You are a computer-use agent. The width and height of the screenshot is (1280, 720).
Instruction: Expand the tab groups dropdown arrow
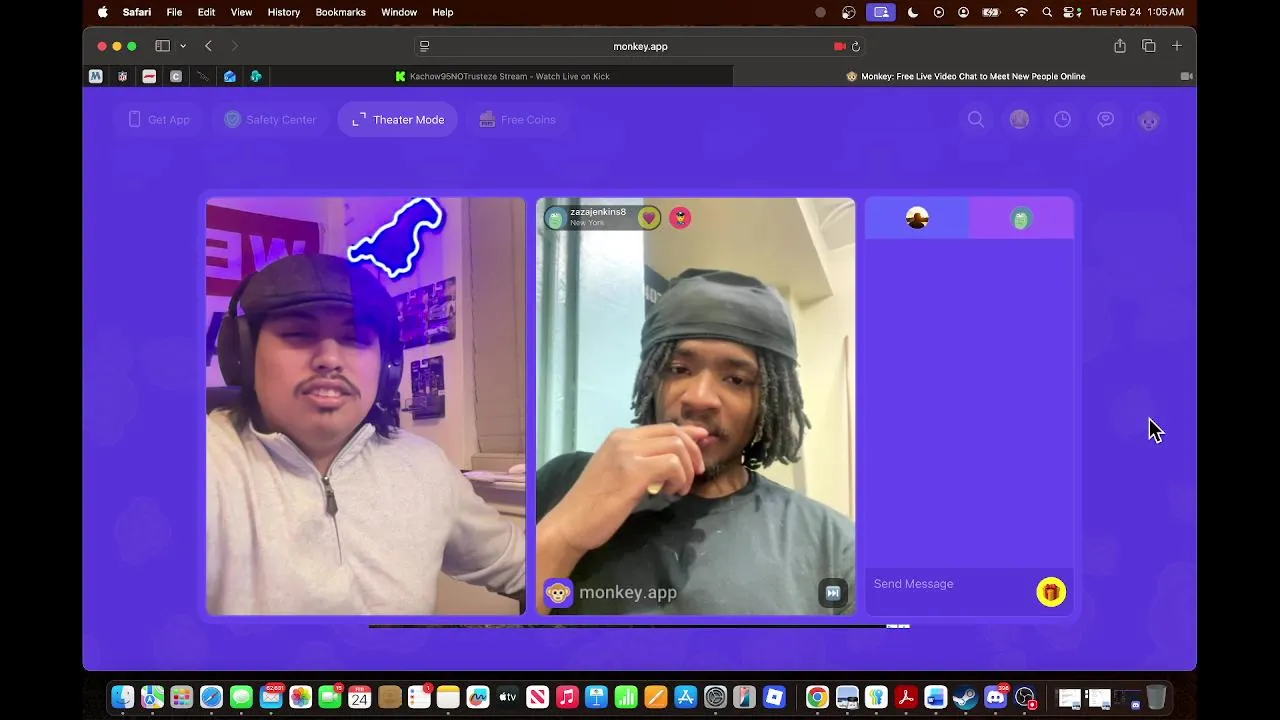click(183, 46)
